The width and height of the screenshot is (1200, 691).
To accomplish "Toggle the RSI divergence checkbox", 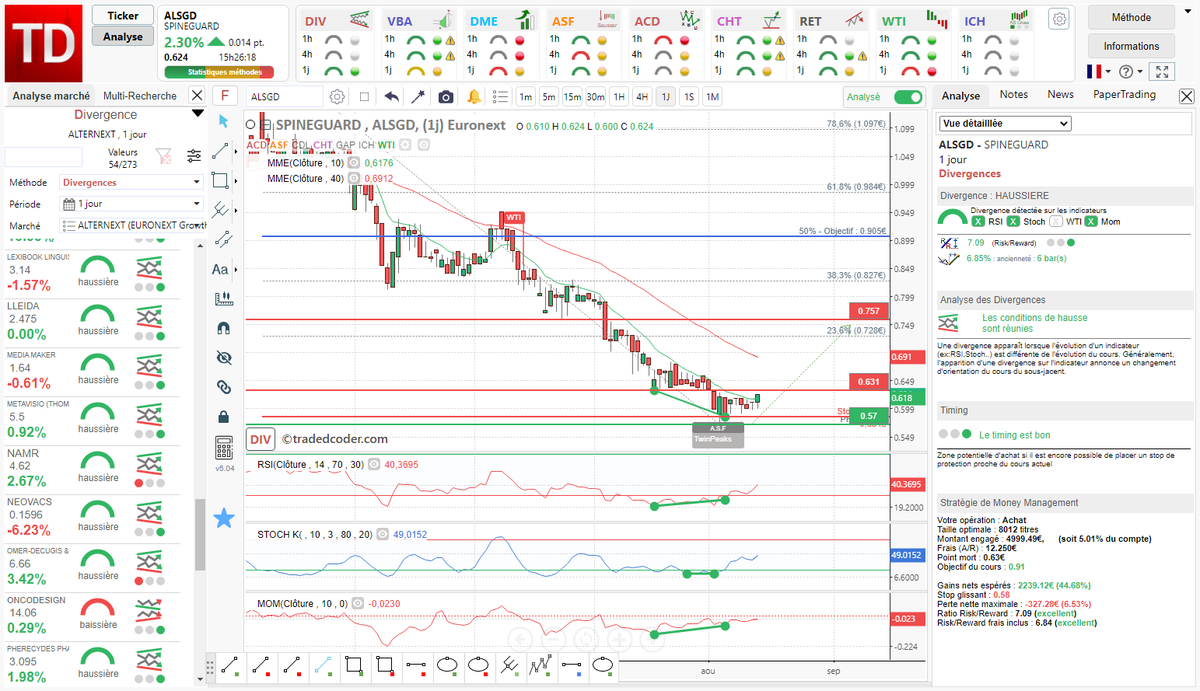I will [x=977, y=221].
